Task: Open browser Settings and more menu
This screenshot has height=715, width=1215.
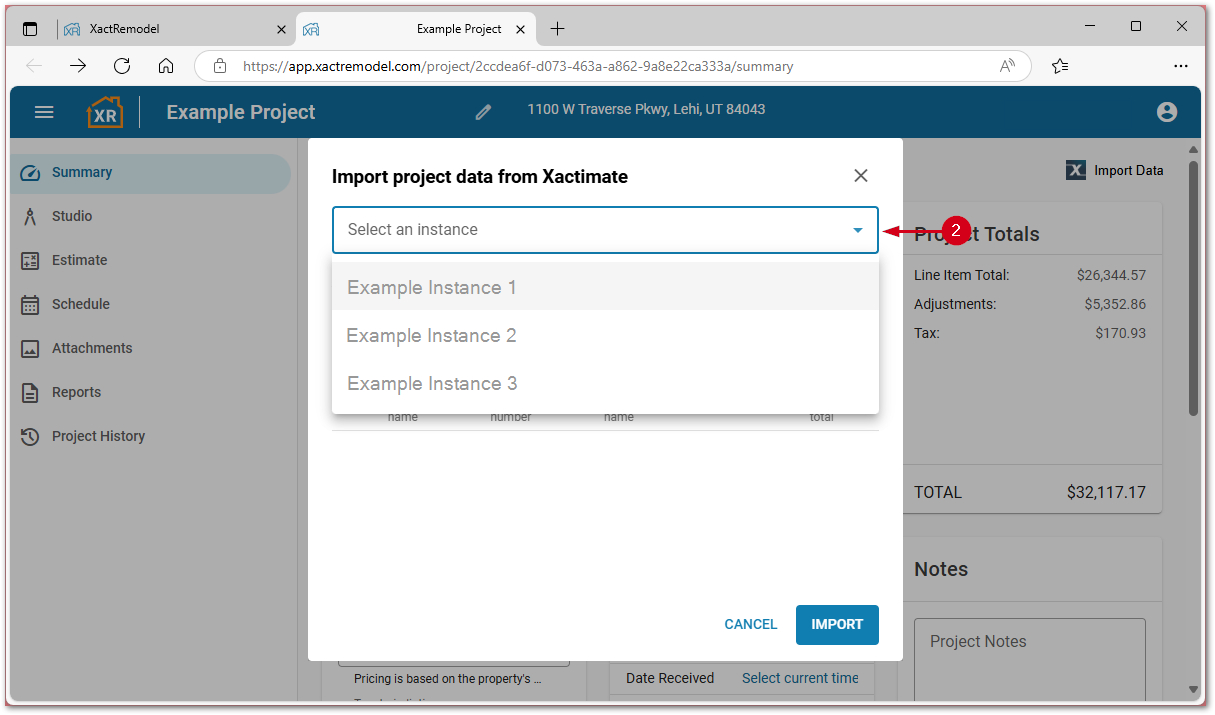Action: (1181, 66)
